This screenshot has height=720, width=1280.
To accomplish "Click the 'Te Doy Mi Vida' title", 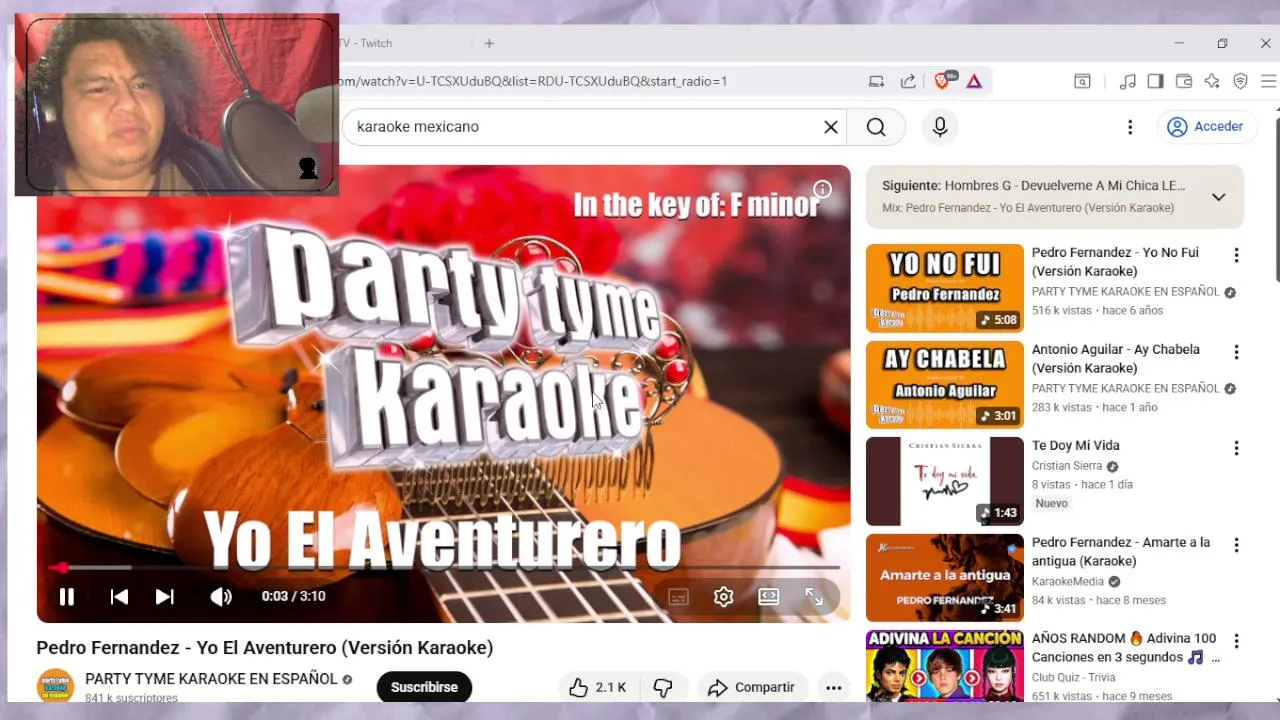I will click(x=1076, y=446).
